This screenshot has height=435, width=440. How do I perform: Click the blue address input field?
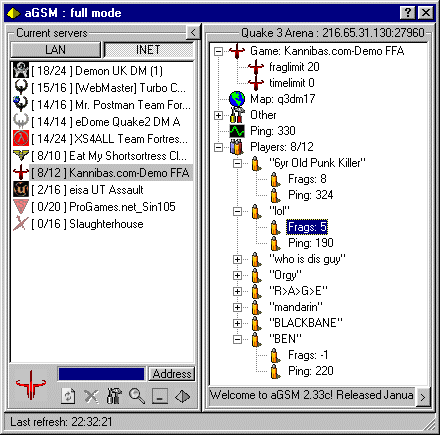tap(101, 374)
